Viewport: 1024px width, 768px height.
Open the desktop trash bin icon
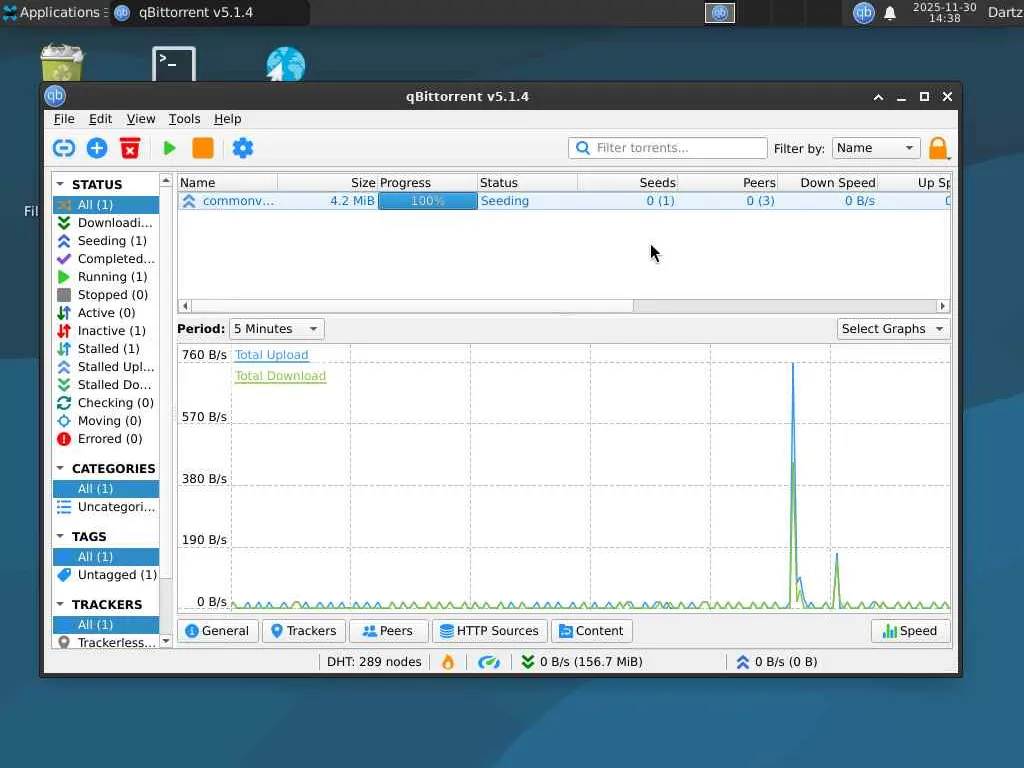pyautogui.click(x=62, y=63)
